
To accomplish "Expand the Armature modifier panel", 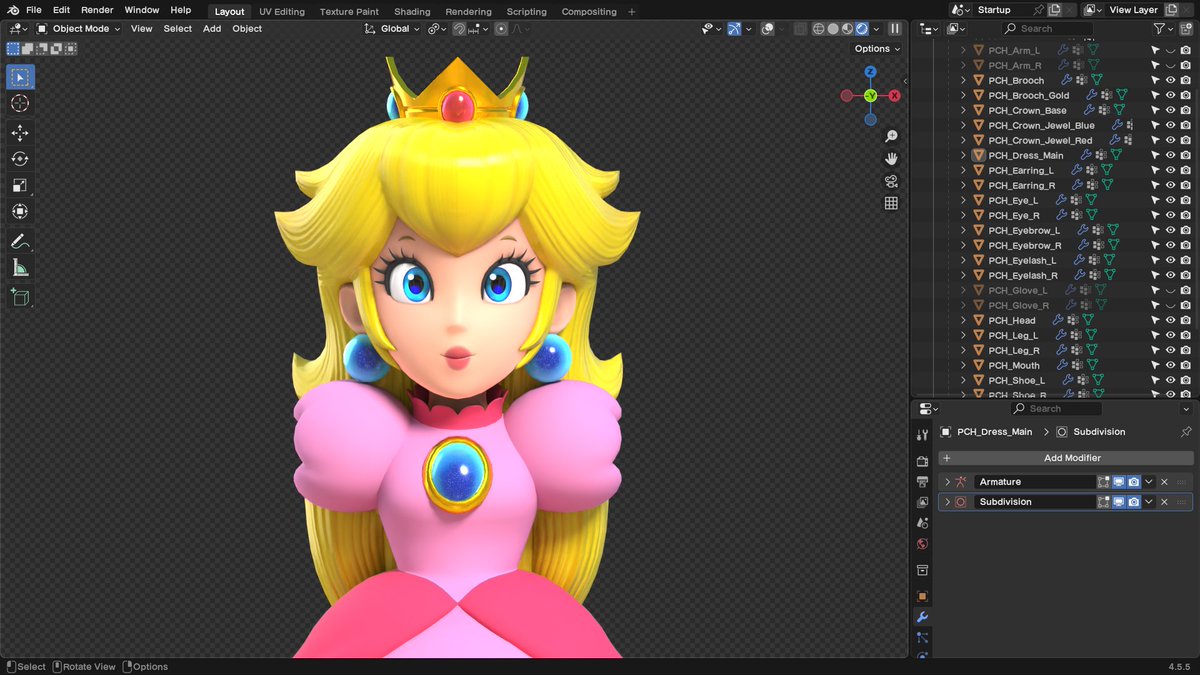I will pos(947,482).
